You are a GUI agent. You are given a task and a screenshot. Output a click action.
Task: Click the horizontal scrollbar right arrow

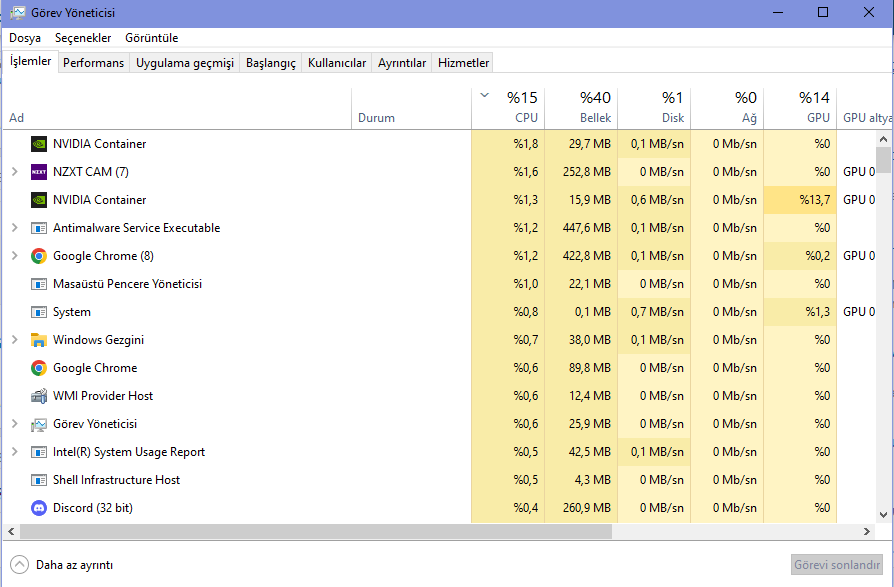867,531
